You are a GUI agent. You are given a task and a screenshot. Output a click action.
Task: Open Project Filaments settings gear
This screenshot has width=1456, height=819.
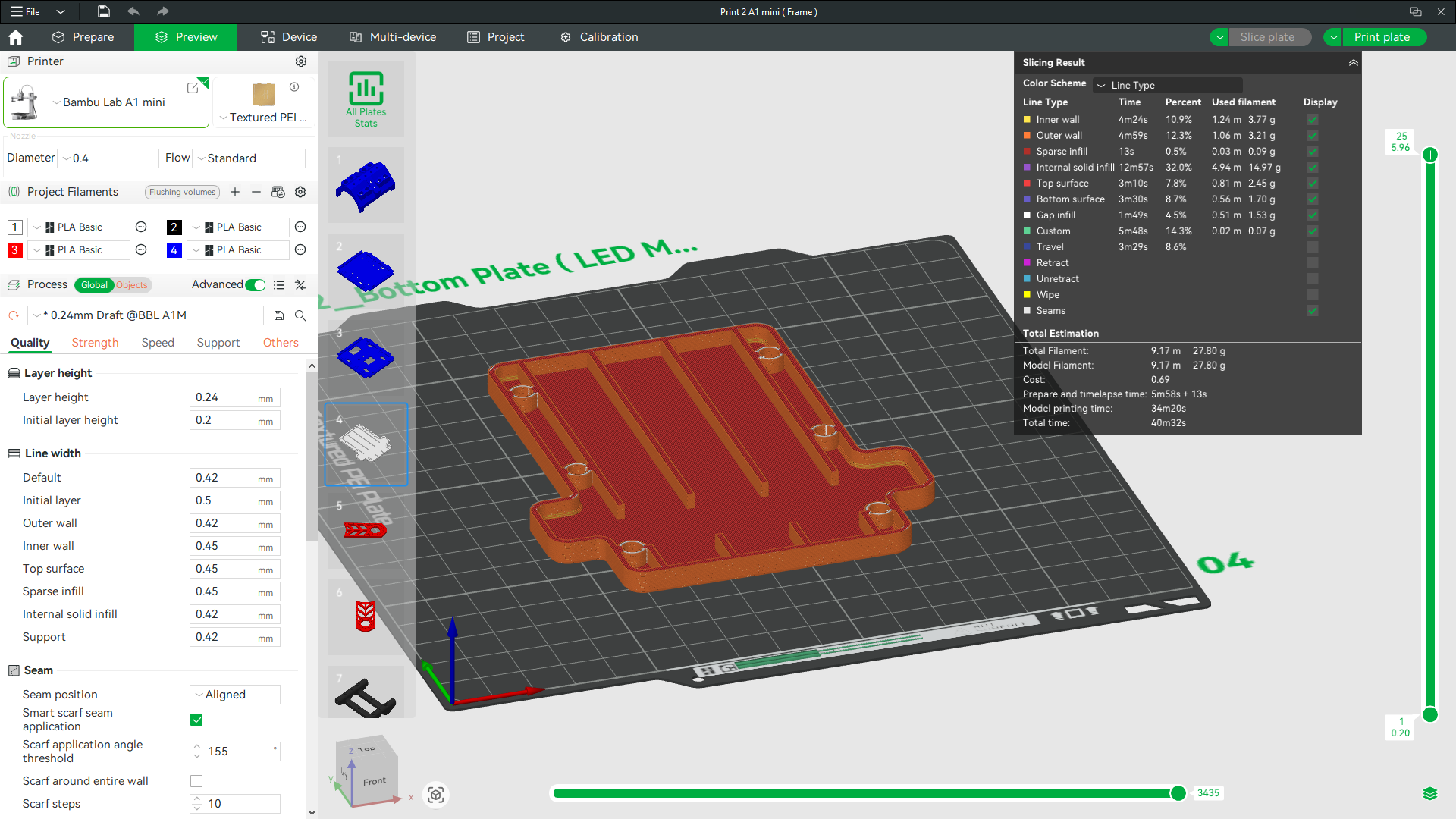[x=300, y=192]
